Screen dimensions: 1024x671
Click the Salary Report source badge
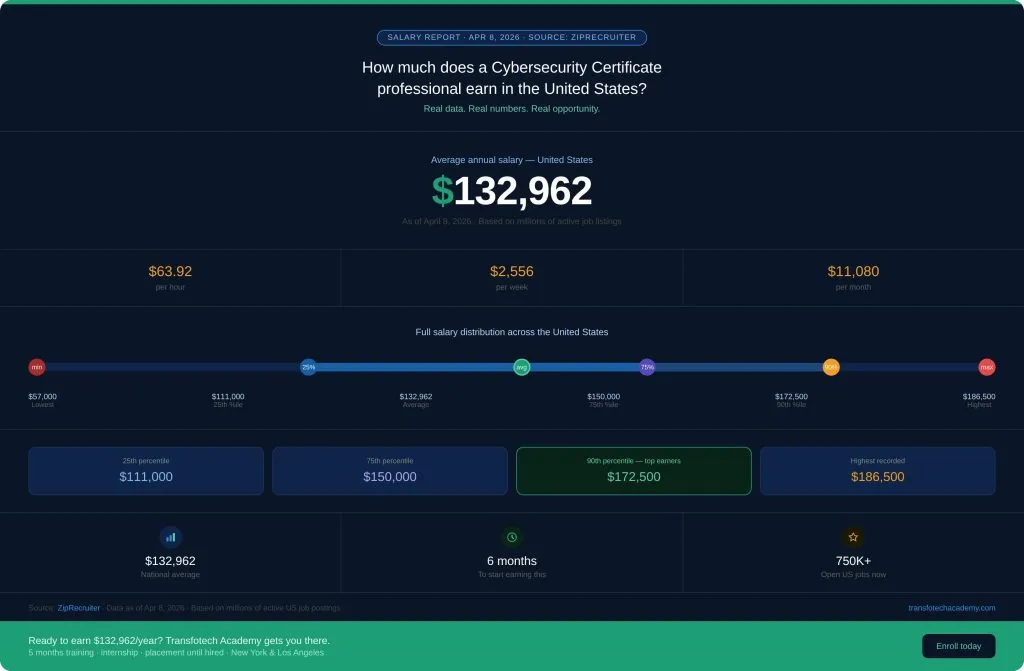[512, 37]
